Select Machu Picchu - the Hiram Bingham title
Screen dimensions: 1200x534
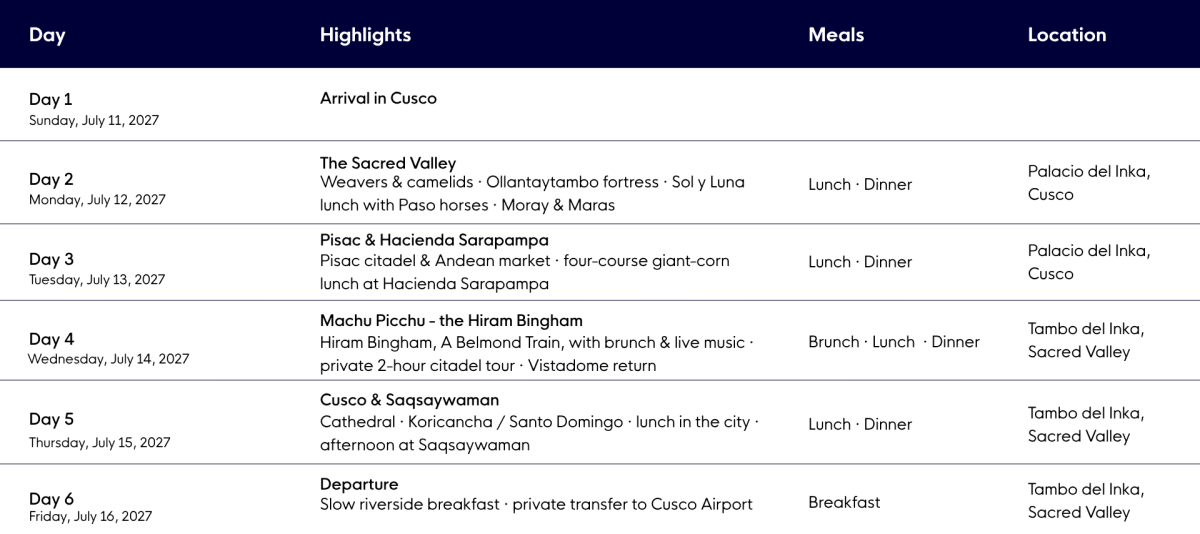click(451, 321)
